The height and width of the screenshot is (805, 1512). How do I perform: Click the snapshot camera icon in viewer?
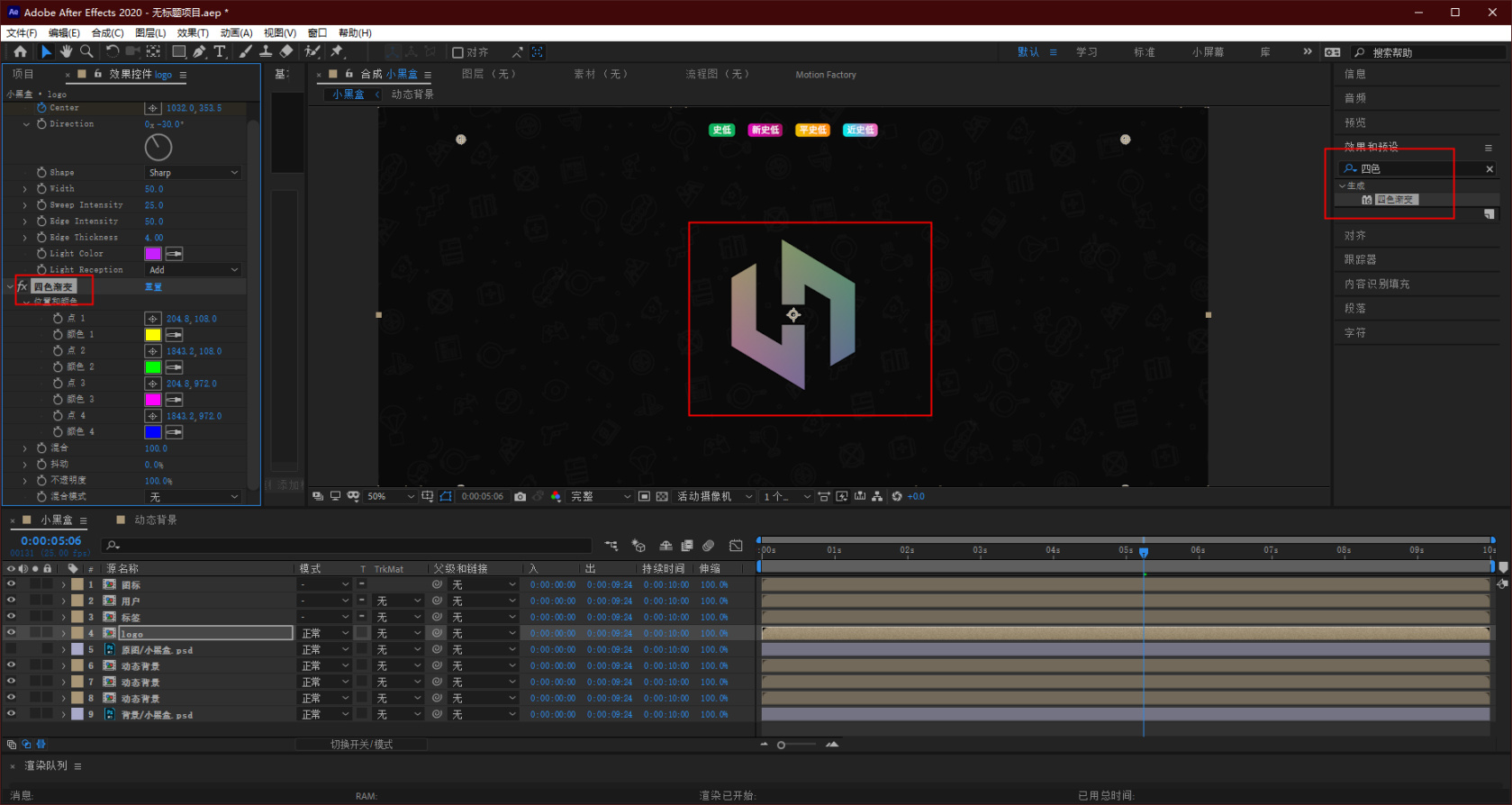[520, 496]
